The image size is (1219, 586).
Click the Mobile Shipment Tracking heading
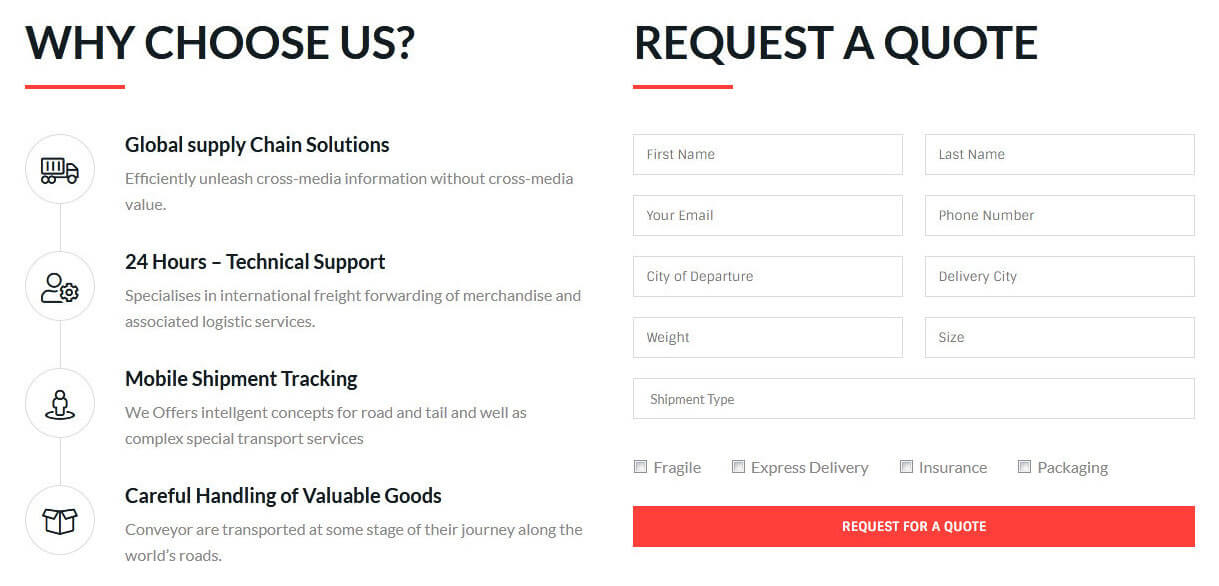[241, 379]
